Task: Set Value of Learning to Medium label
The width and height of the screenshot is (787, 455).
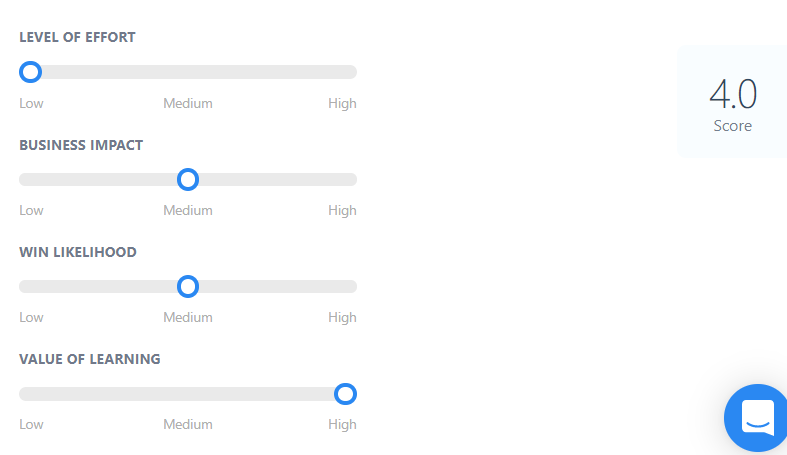Action: pyautogui.click(x=188, y=424)
